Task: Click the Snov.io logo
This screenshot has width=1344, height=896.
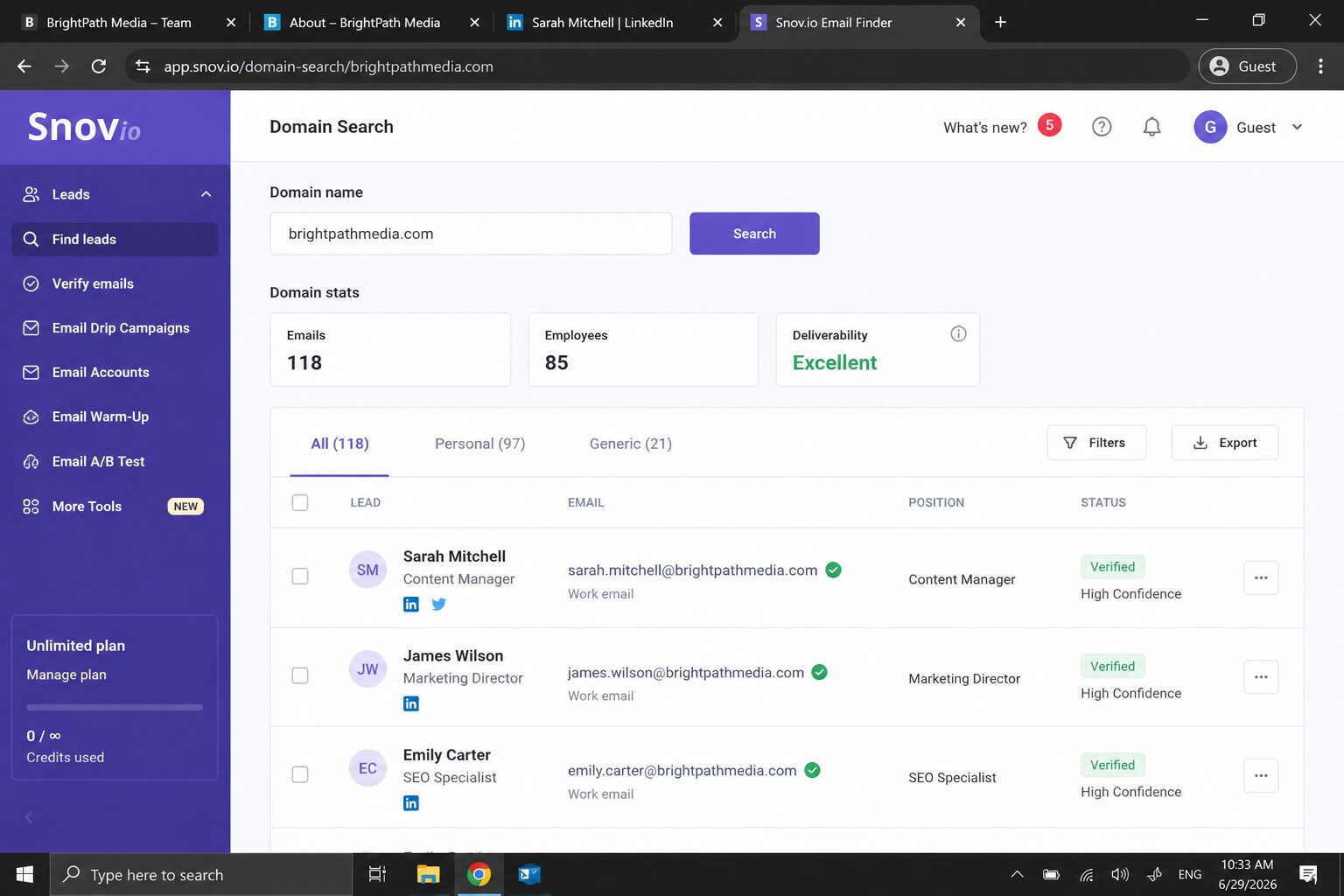Action: (x=84, y=127)
